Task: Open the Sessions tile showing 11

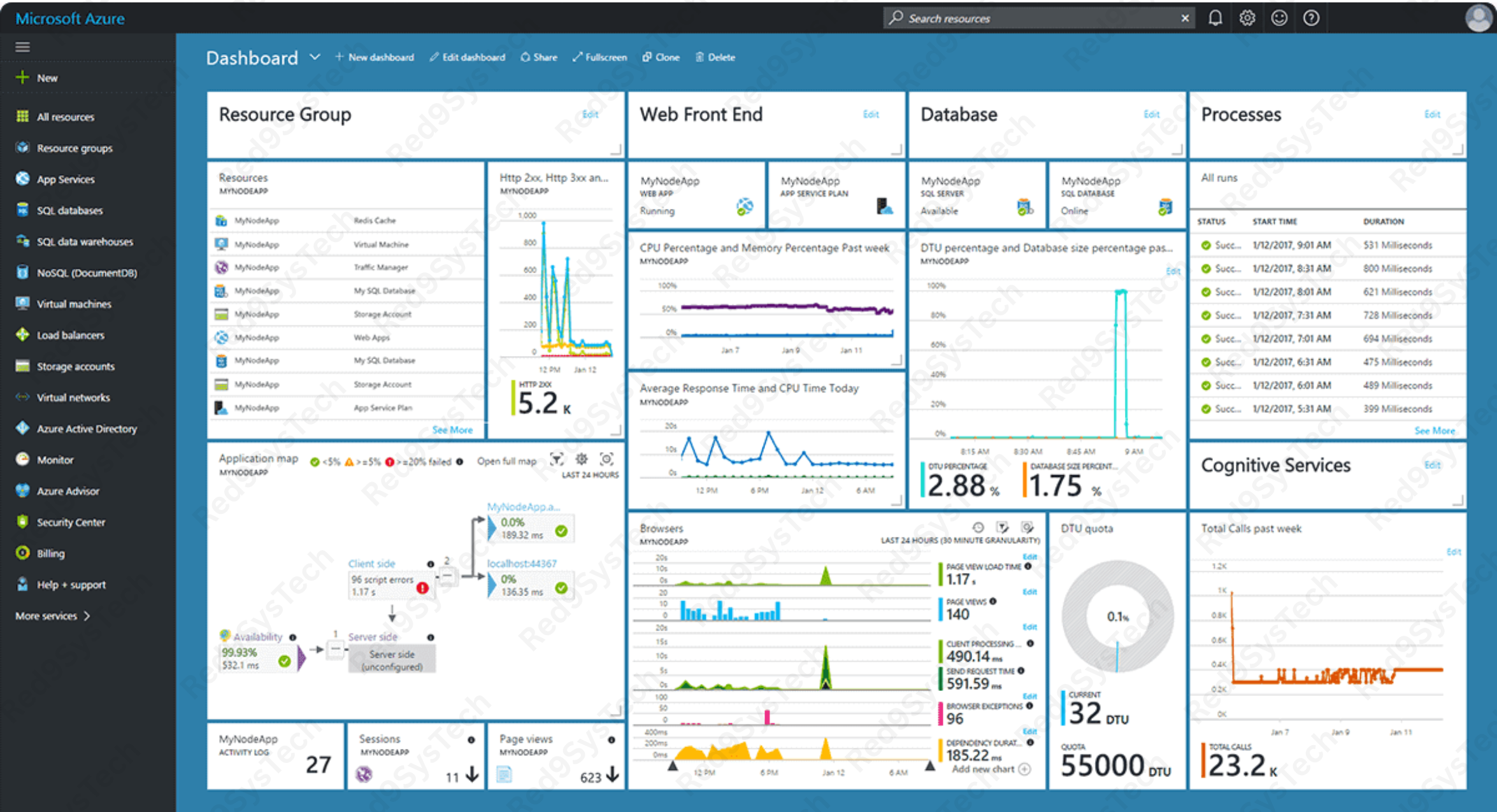Action: click(x=416, y=756)
